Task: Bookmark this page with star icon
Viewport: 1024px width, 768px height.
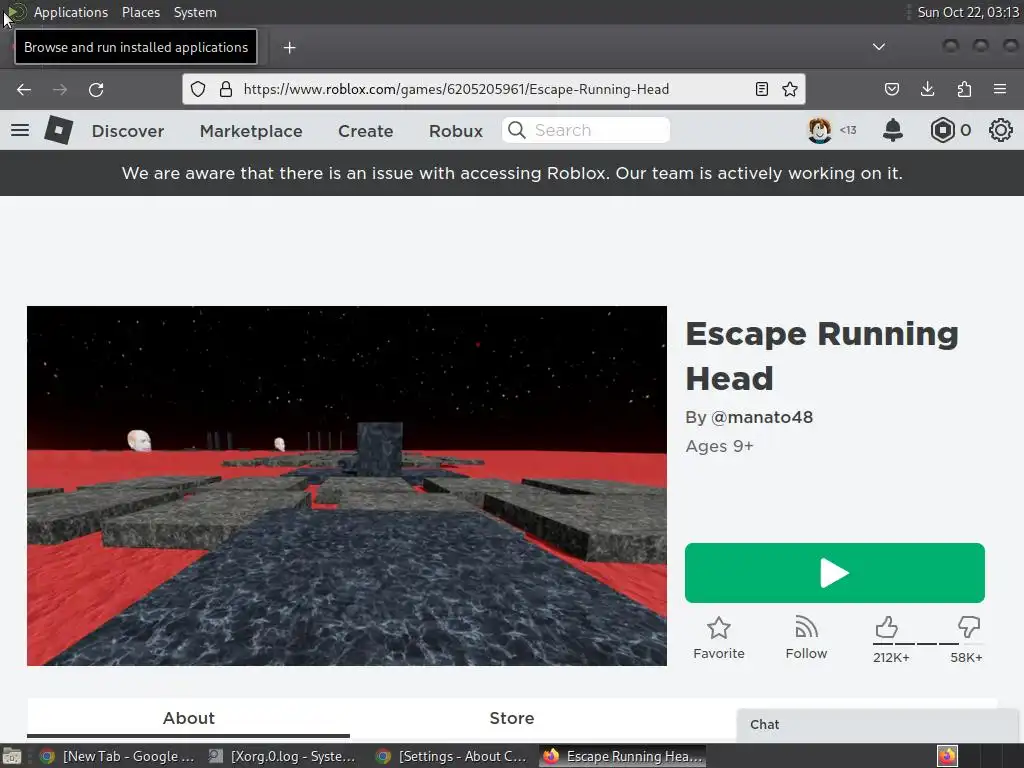Action: (x=790, y=89)
